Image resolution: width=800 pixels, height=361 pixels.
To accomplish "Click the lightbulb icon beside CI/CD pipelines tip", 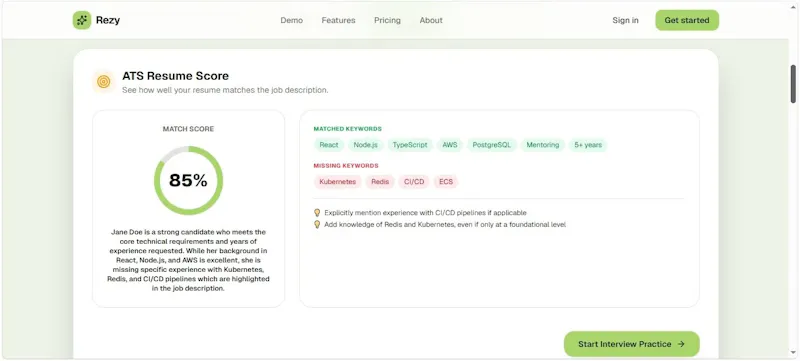I will coord(317,213).
